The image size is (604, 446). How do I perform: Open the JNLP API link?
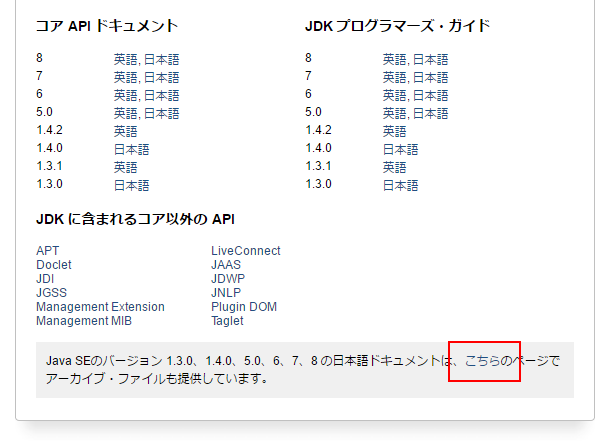pyautogui.click(x=226, y=293)
